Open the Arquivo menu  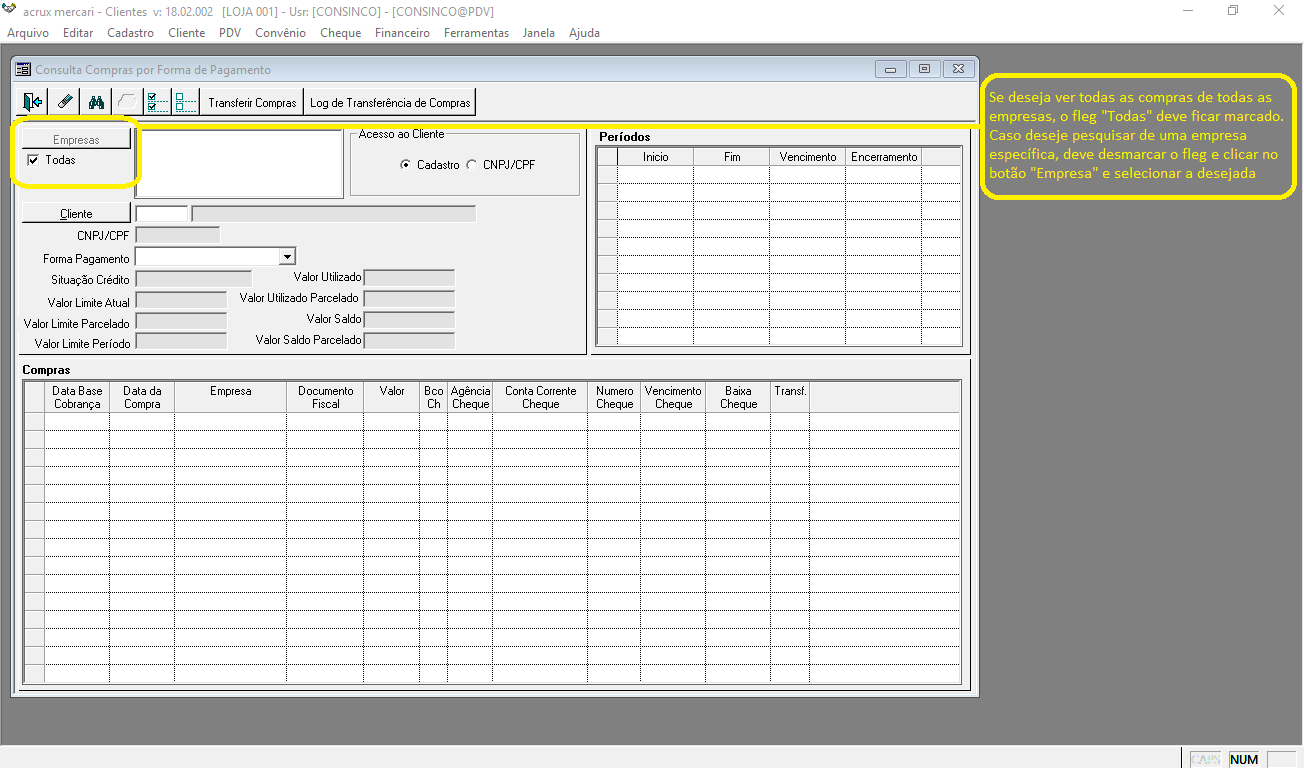[x=28, y=33]
